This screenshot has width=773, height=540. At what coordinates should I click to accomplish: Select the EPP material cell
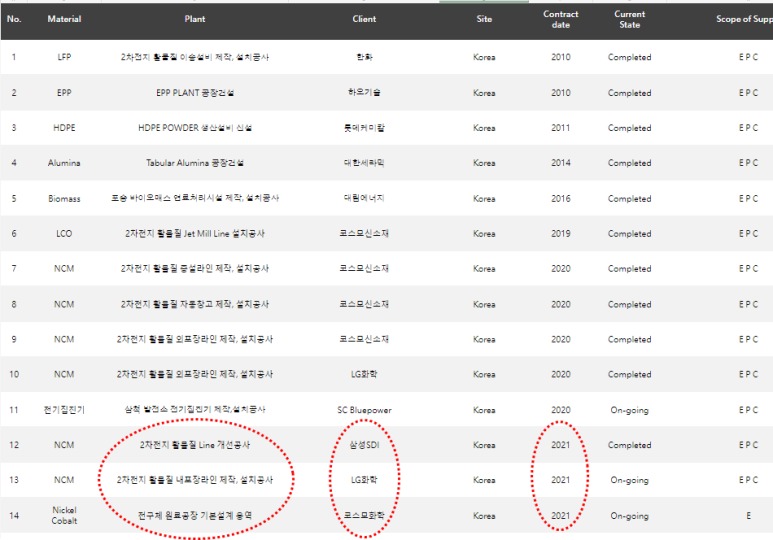(x=64, y=93)
